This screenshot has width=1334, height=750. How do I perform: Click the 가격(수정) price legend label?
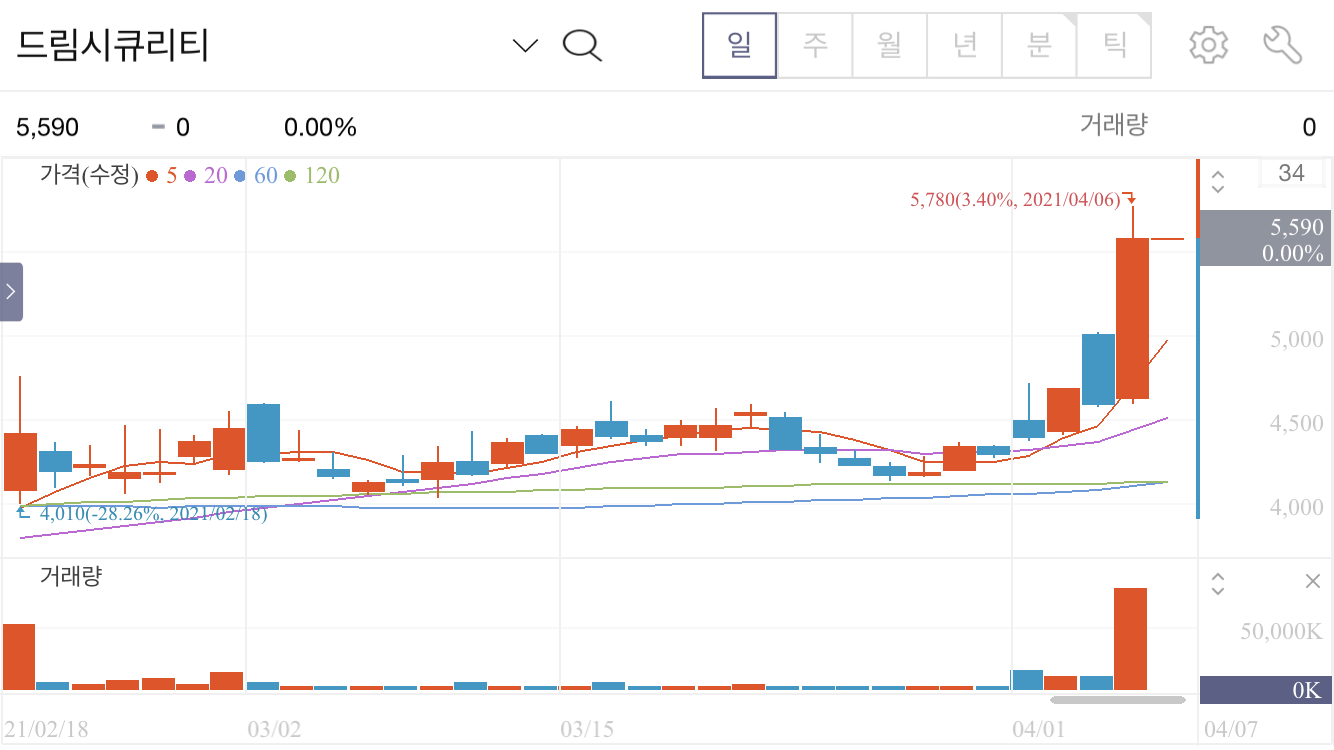[89, 176]
